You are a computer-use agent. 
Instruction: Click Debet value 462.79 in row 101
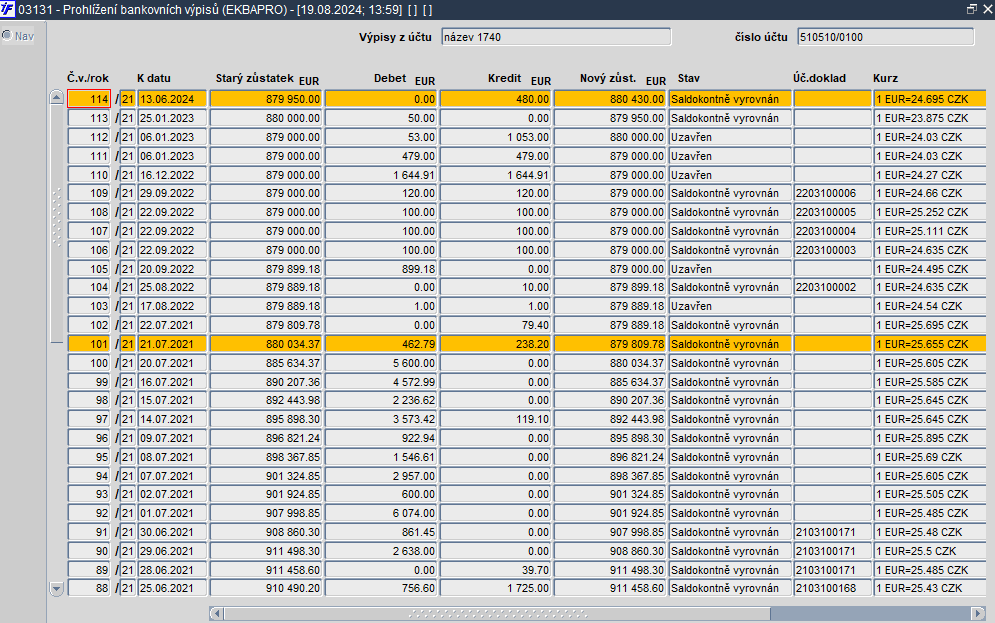pos(381,344)
